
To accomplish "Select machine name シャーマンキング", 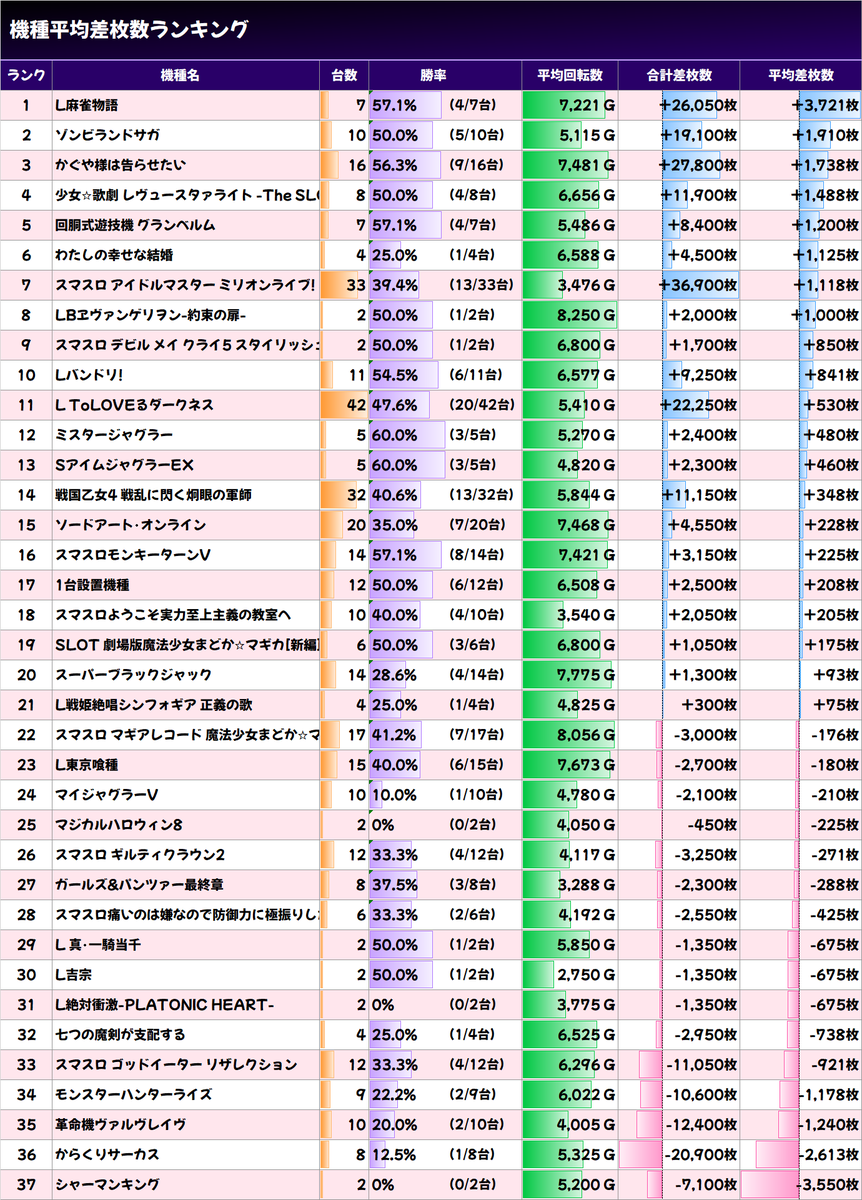I will click(x=108, y=1185).
